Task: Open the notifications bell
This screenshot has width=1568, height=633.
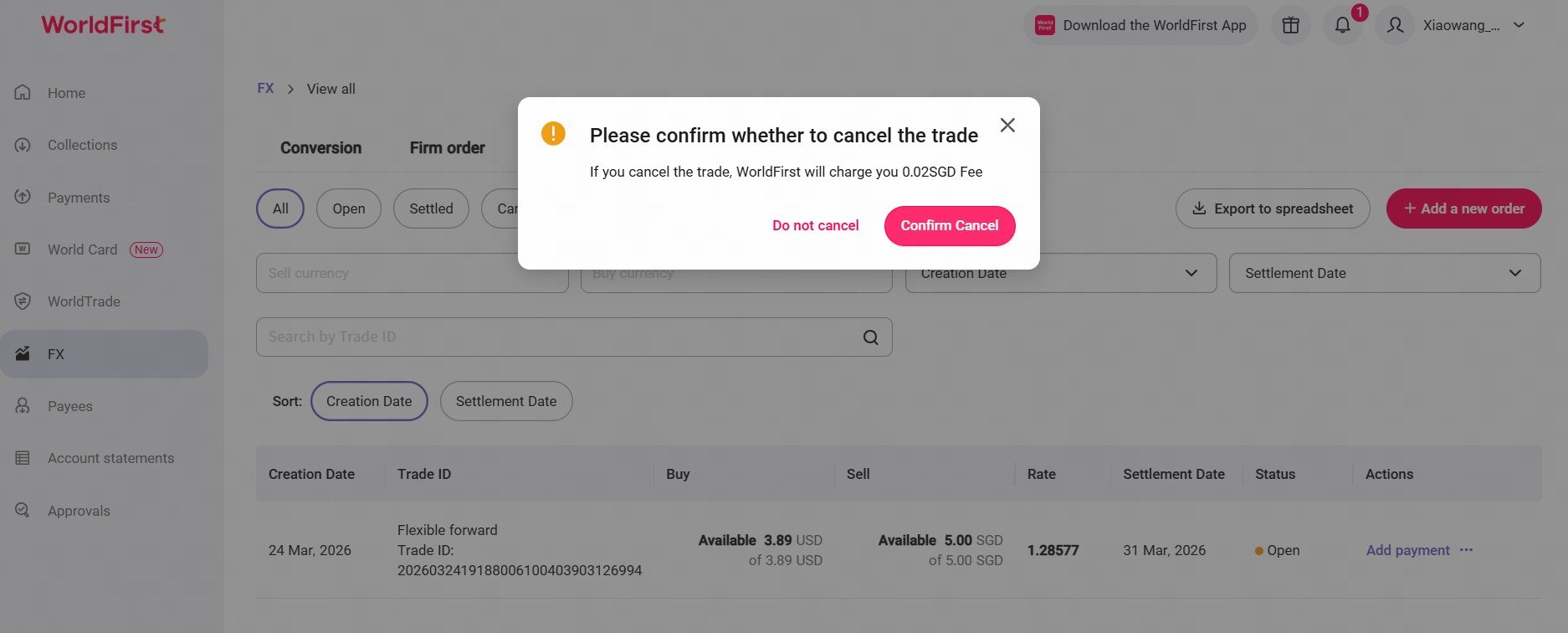Action: coord(1342,25)
